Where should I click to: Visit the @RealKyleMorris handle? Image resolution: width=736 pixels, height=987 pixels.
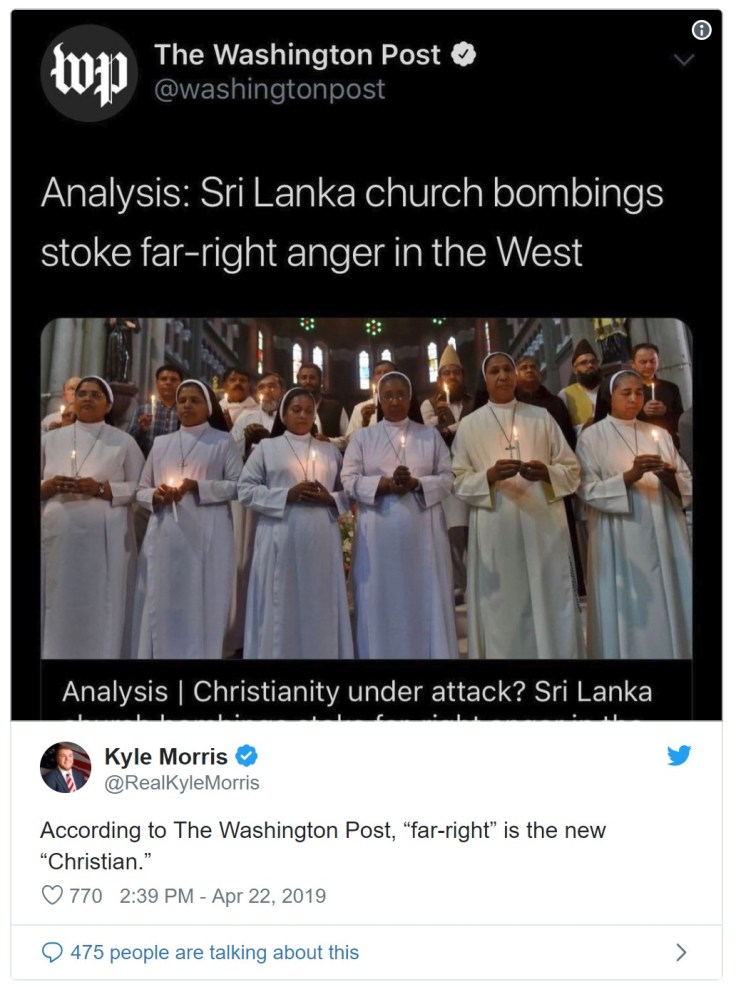click(182, 782)
